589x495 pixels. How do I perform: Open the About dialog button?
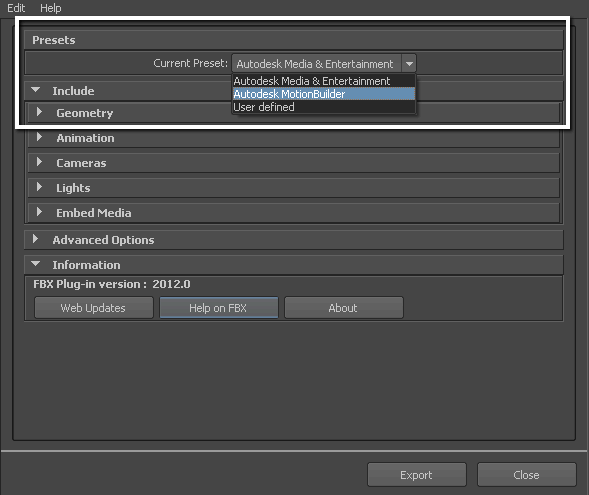(344, 308)
